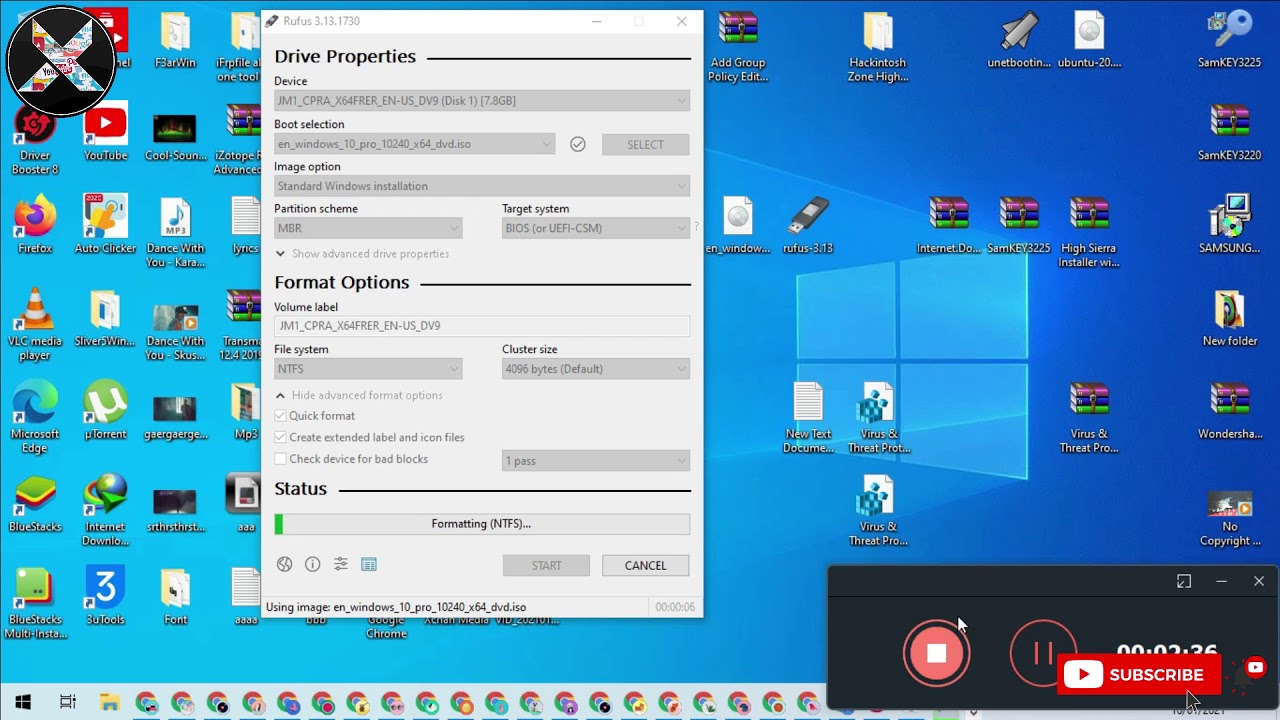Expand Show advanced drive properties
This screenshot has width=1280, height=720.
click(362, 254)
